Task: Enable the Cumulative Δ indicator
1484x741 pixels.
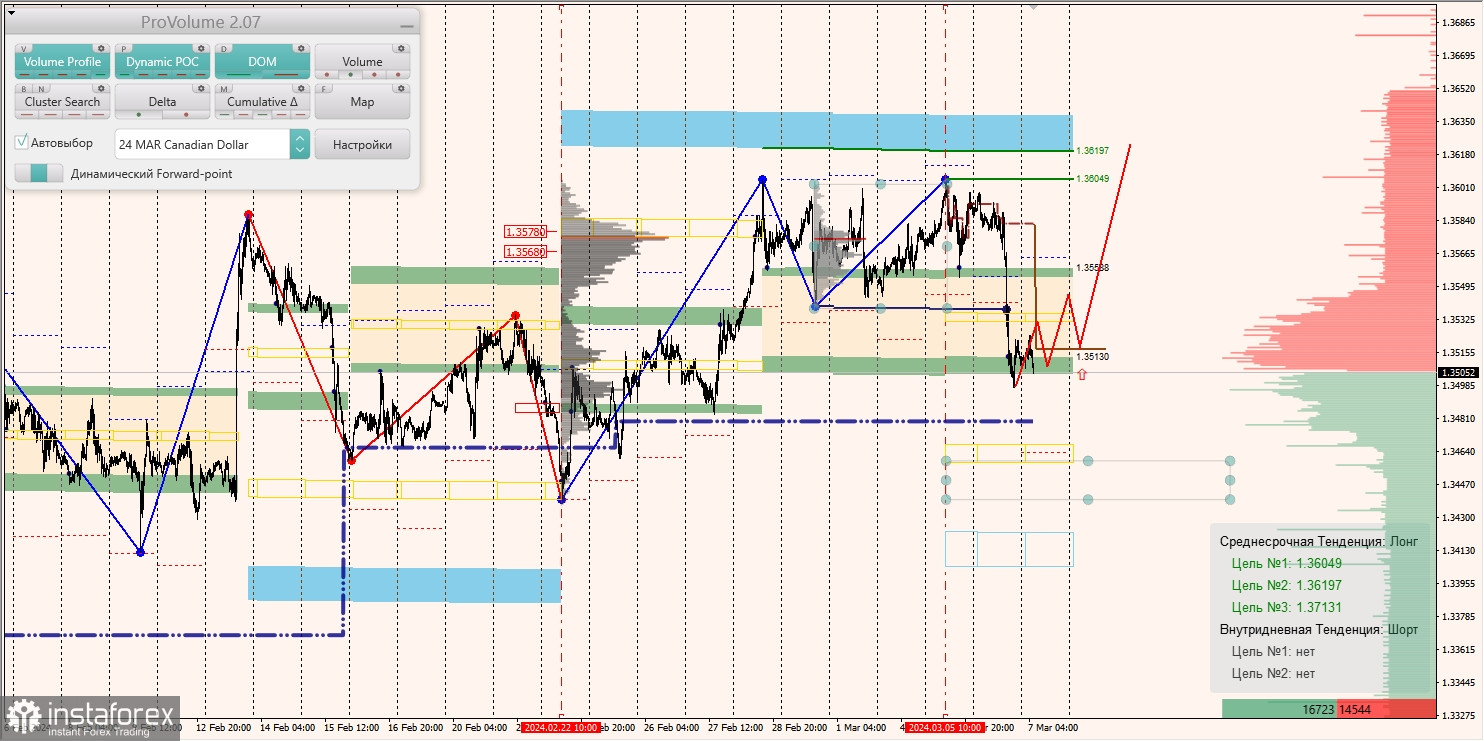Action: 262,102
